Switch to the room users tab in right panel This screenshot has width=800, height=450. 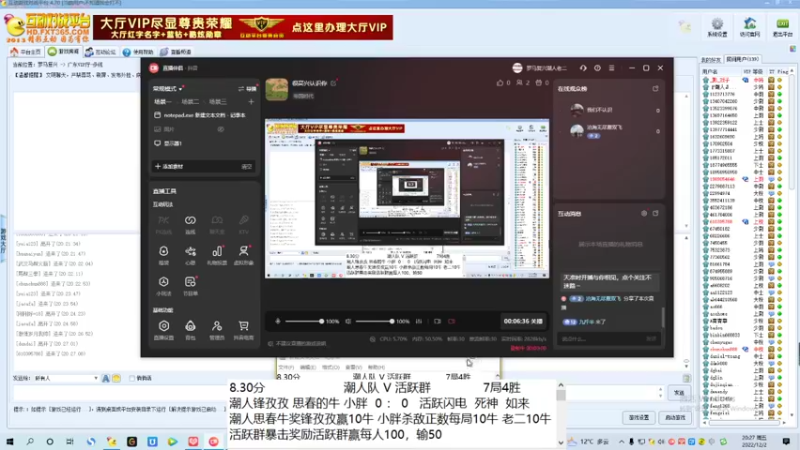coord(743,60)
